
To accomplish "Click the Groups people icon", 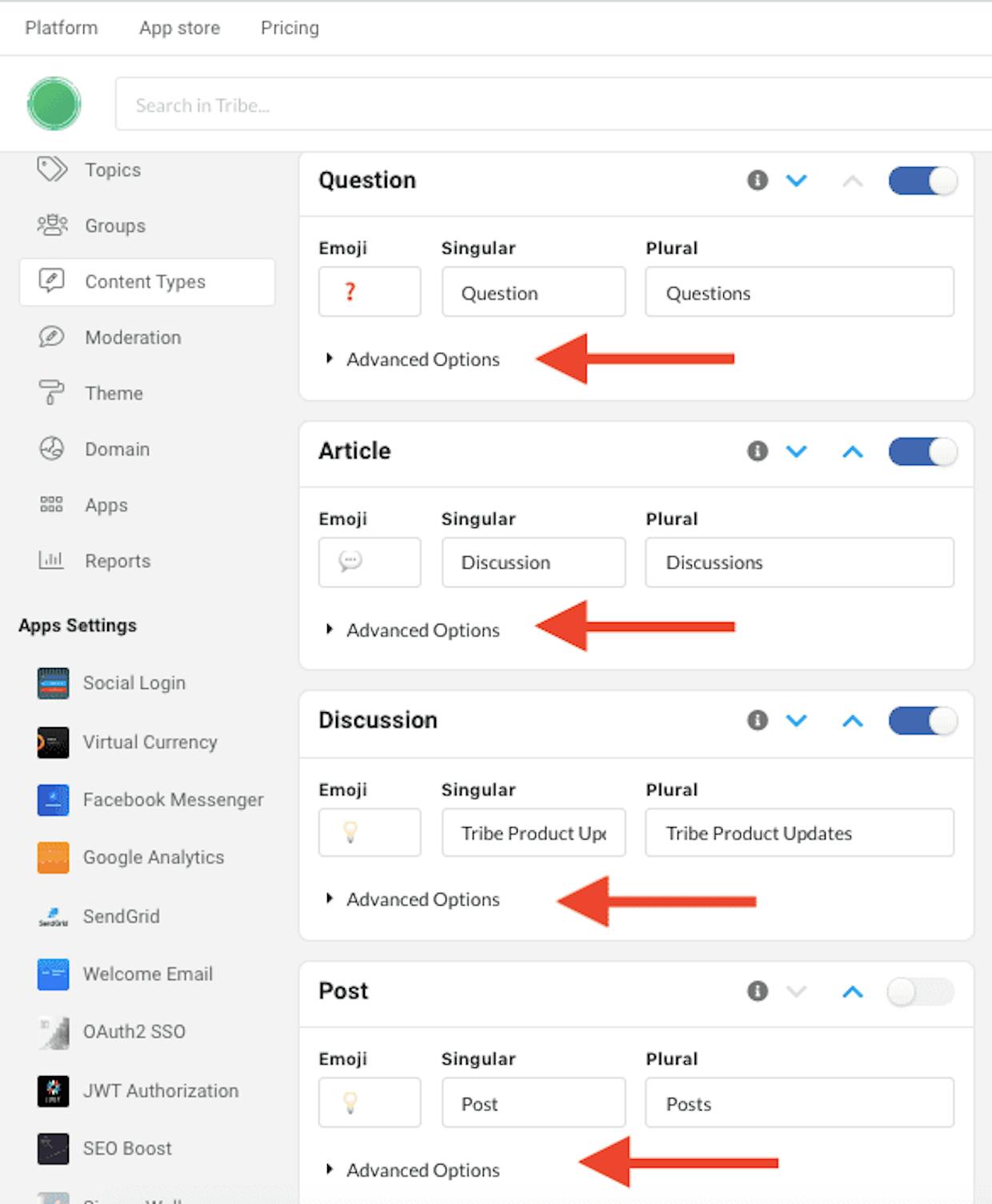I will click(x=52, y=225).
